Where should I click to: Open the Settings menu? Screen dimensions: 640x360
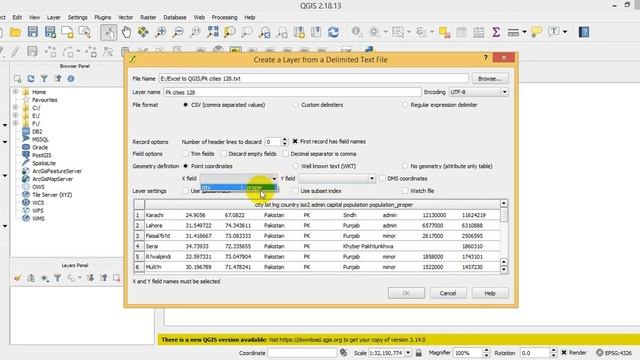(x=78, y=18)
